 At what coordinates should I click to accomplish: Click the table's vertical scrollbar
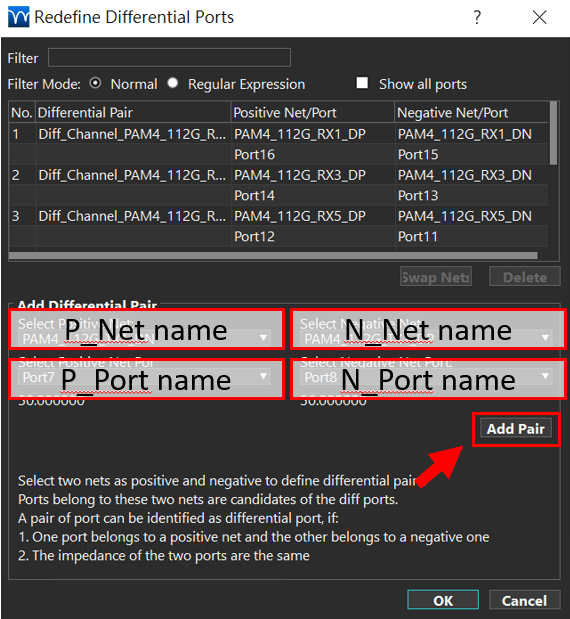(553, 133)
